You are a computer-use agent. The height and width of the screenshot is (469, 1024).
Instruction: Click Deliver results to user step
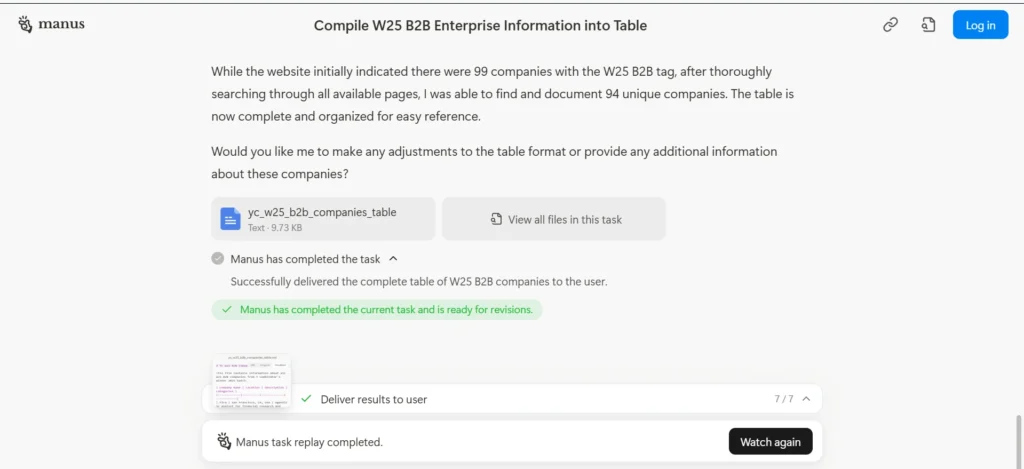(x=374, y=399)
